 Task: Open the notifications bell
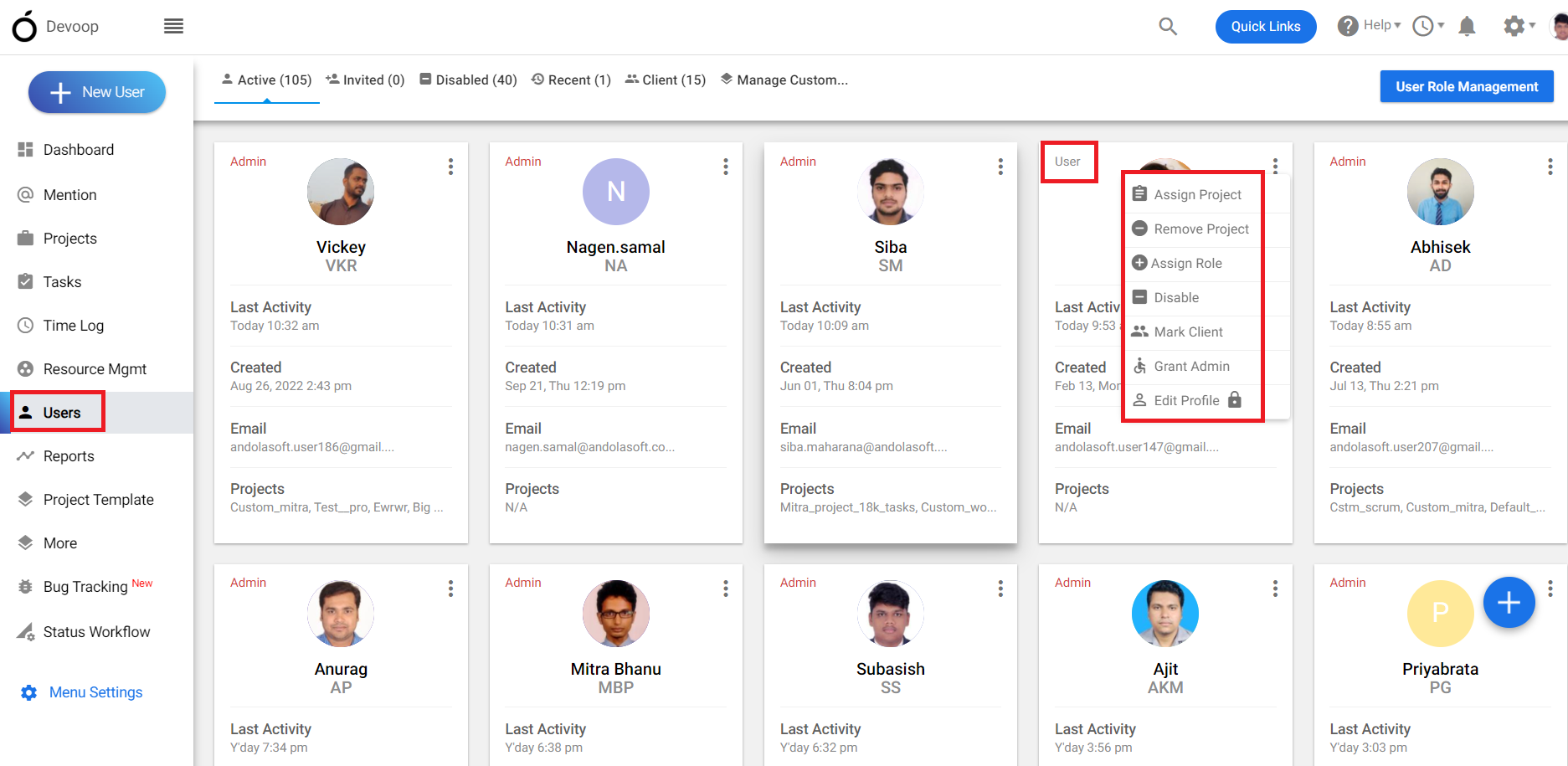[x=1467, y=27]
